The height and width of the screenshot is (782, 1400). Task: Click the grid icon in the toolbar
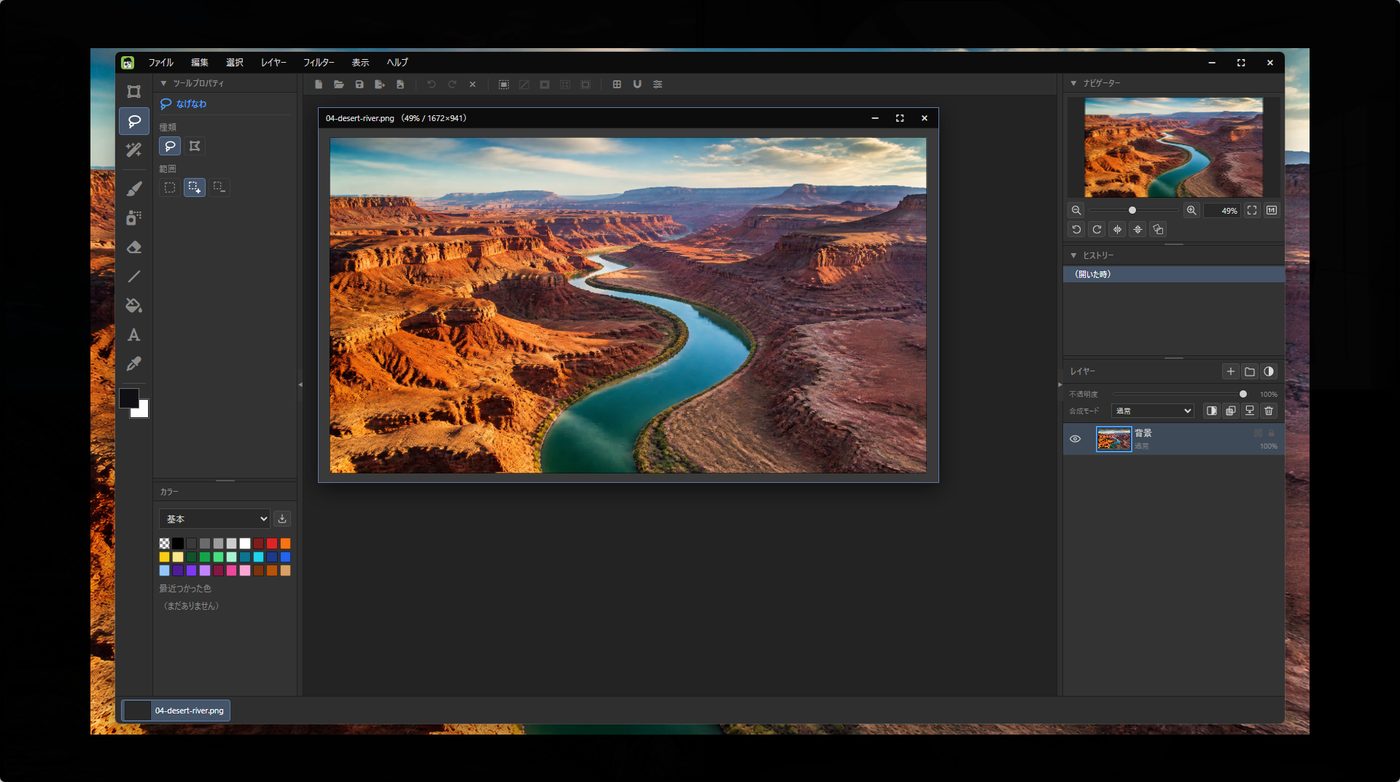click(x=617, y=85)
